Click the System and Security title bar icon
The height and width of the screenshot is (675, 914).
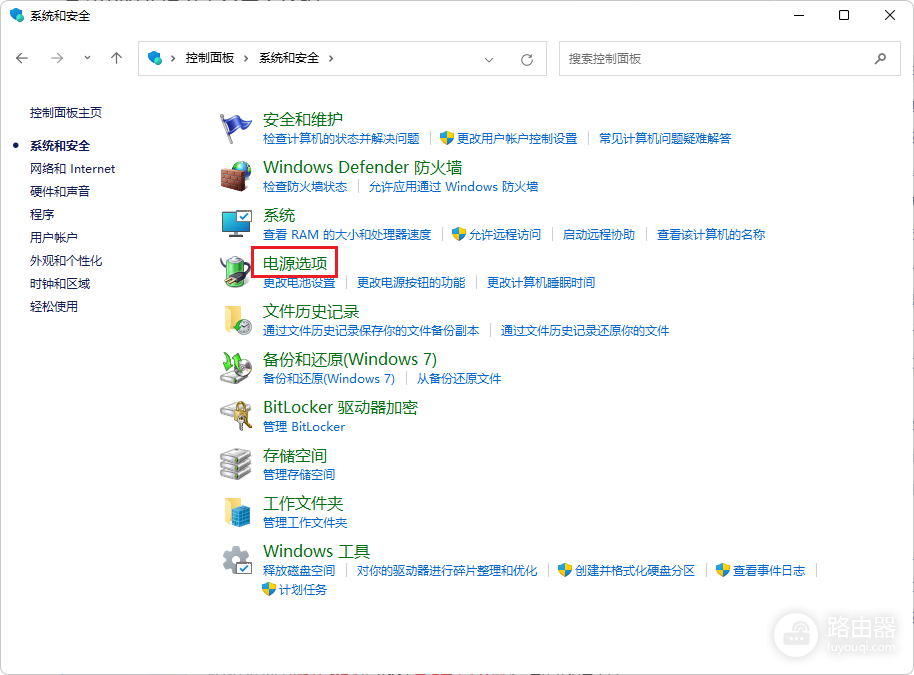(x=17, y=15)
